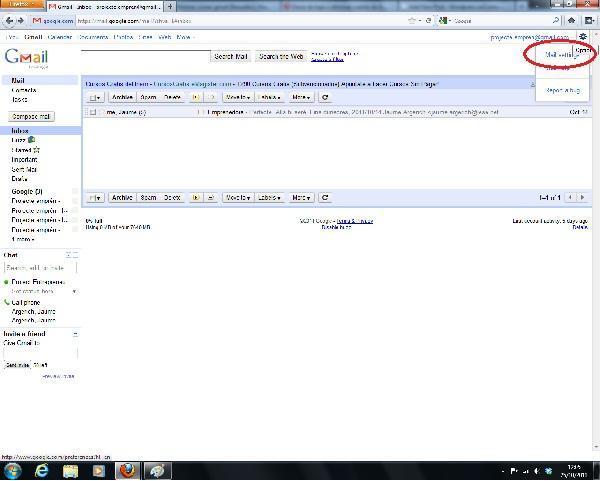Click the Call phone icon

tap(7, 302)
